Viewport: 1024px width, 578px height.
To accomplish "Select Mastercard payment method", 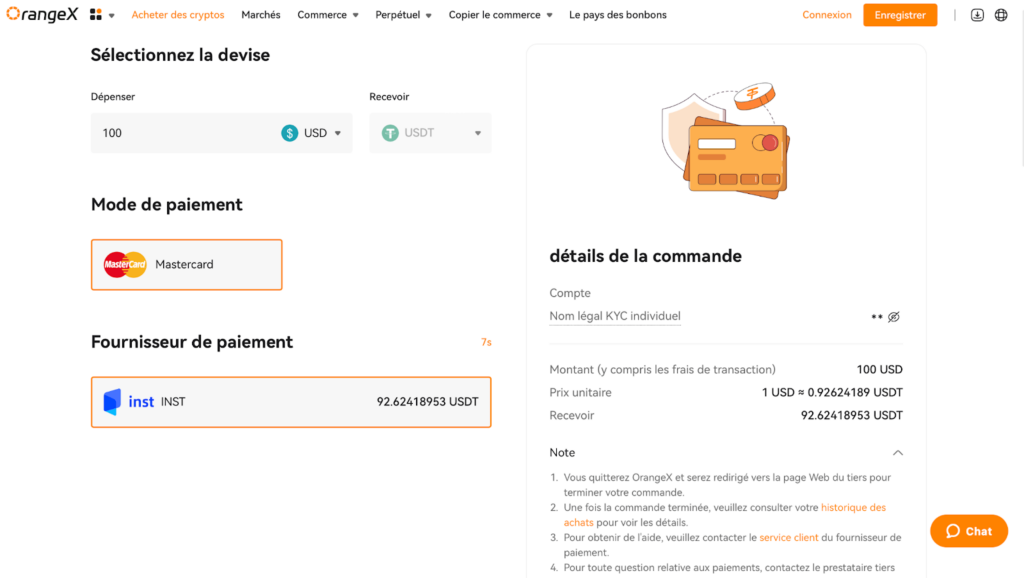I will point(186,264).
